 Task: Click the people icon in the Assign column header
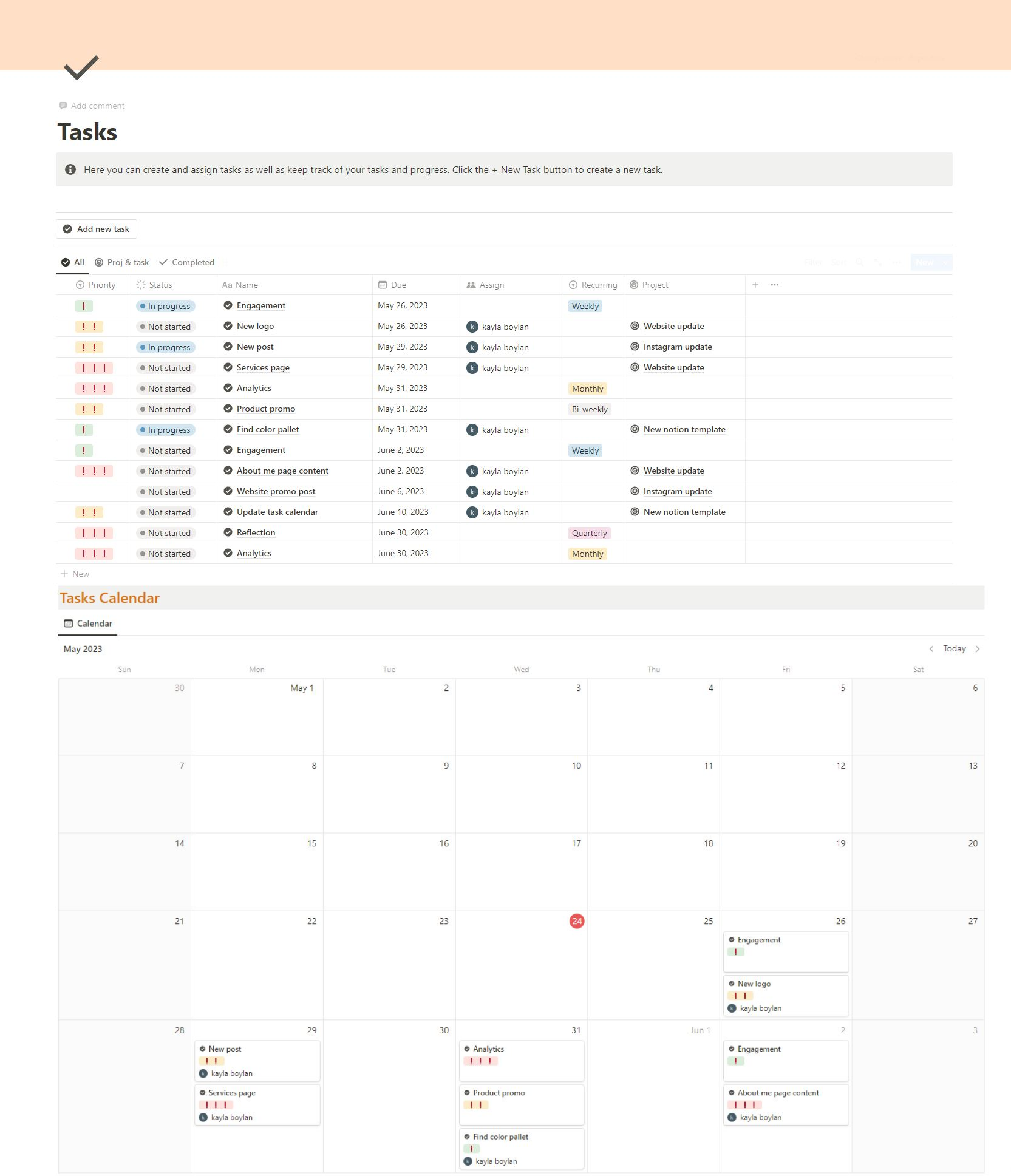(x=469, y=285)
